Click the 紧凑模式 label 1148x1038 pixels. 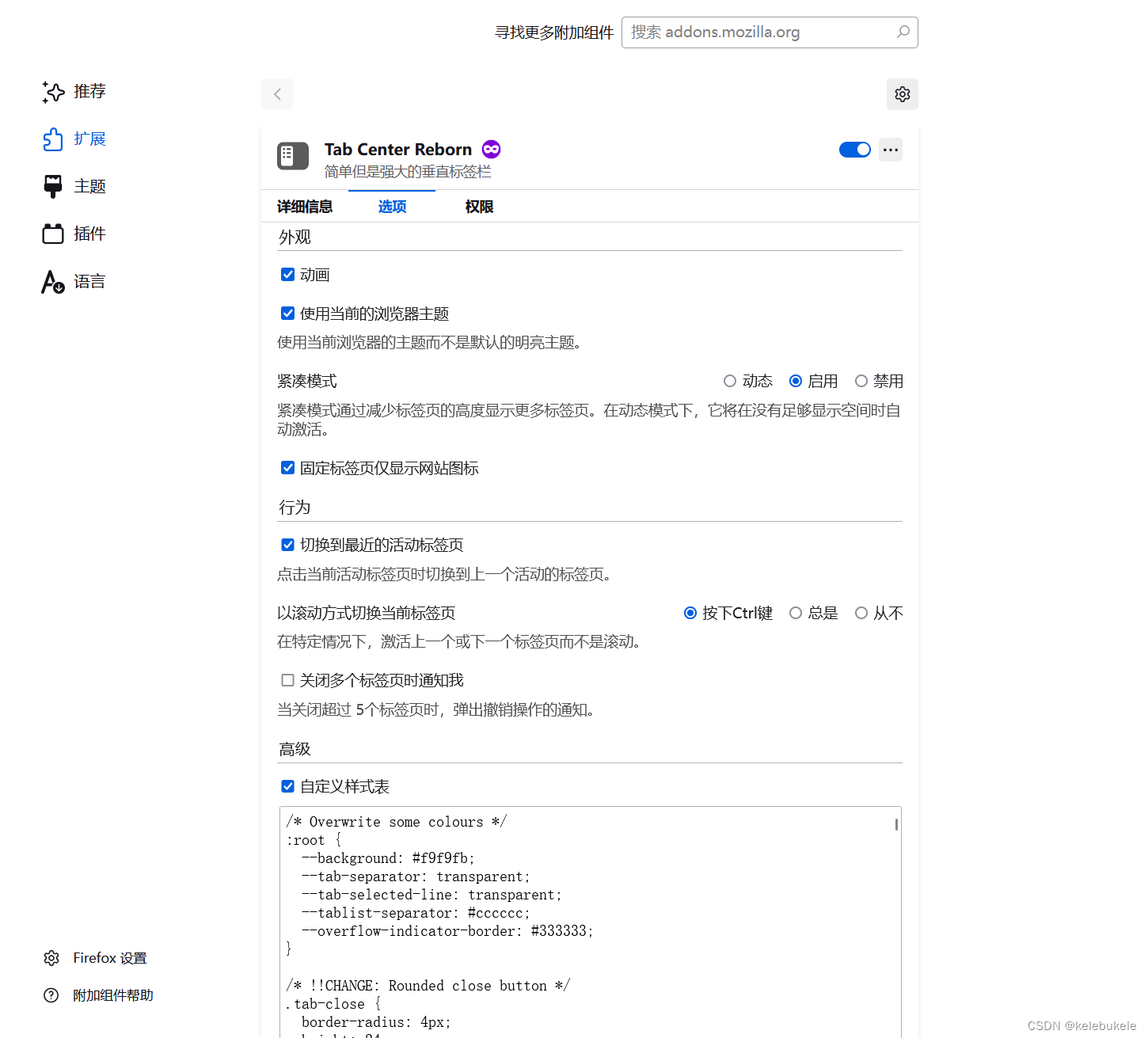[x=307, y=382]
